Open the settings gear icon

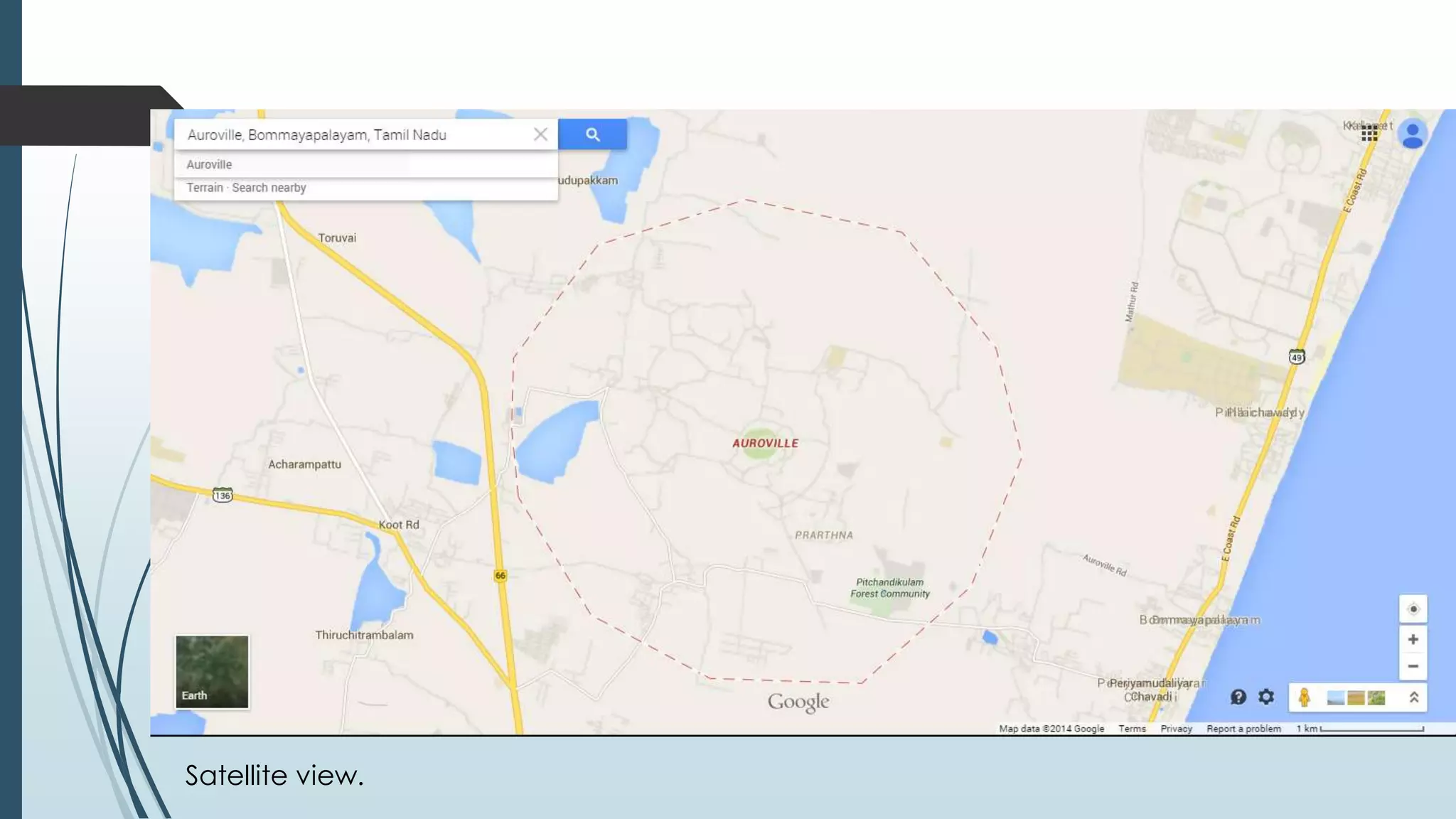click(1265, 697)
